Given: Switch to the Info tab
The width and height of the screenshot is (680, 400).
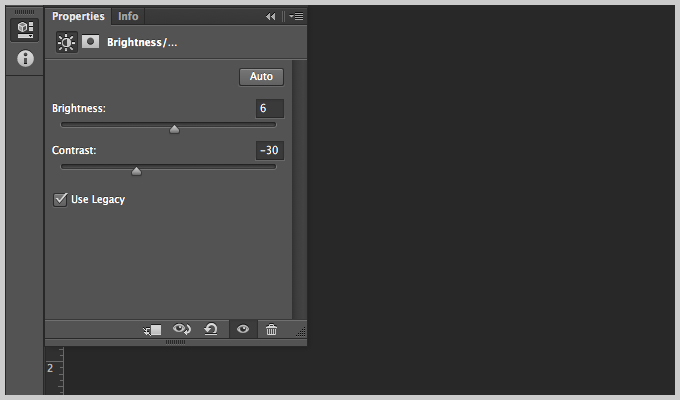Looking at the screenshot, I should click(128, 16).
